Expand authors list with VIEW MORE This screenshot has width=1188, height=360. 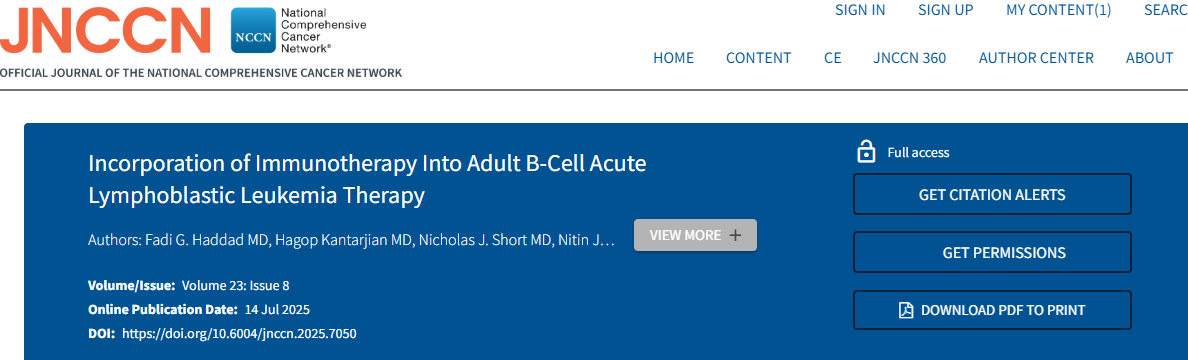coord(696,235)
